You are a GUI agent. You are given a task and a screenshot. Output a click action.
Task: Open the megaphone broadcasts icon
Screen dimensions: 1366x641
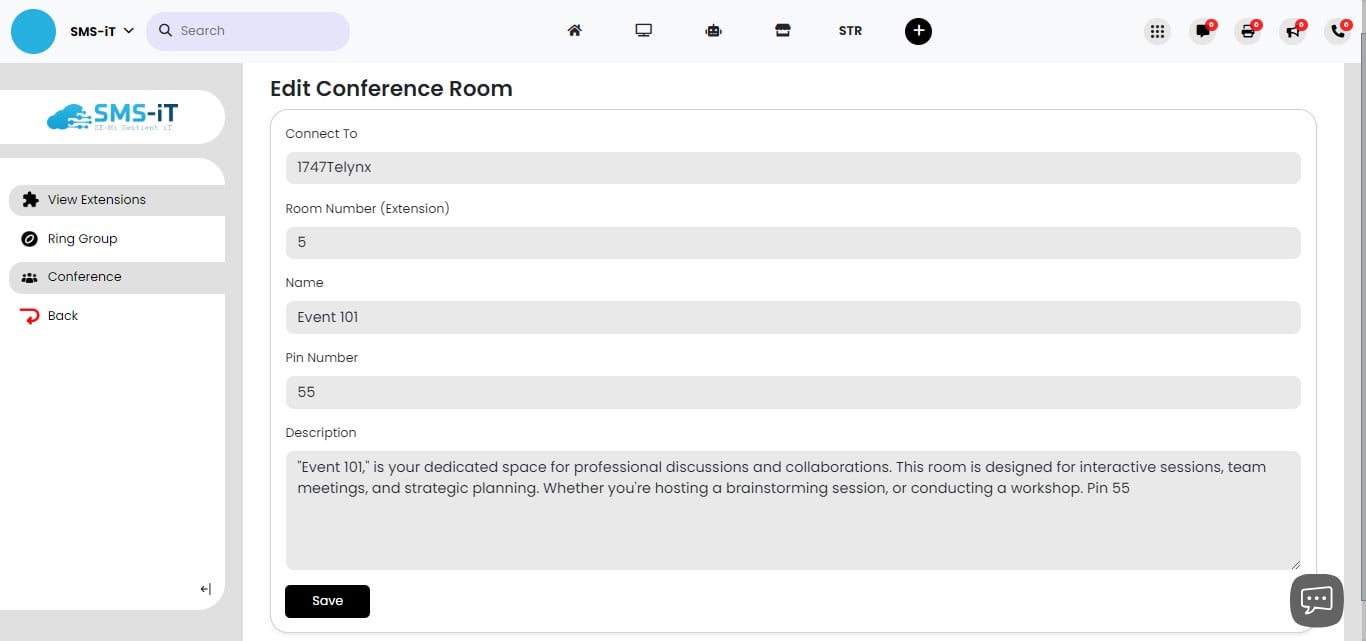pos(1291,31)
